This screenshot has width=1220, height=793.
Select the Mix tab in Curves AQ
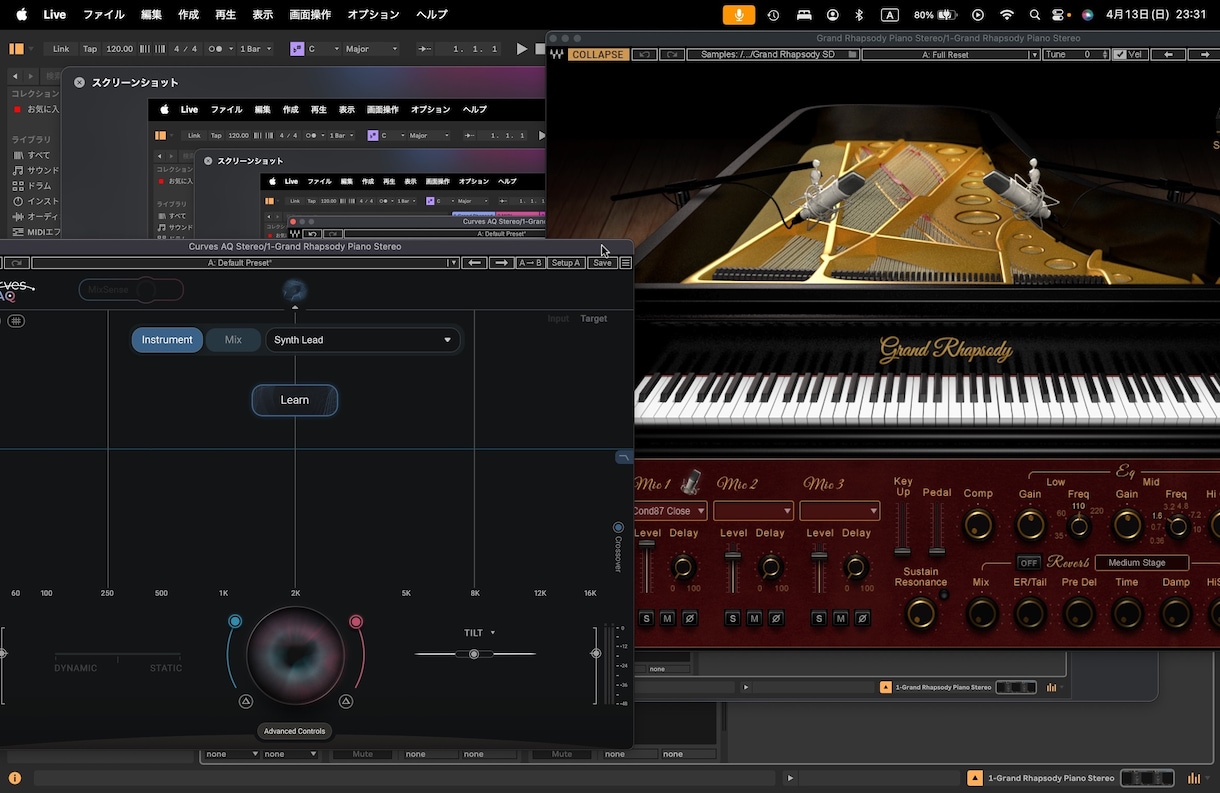pos(233,340)
